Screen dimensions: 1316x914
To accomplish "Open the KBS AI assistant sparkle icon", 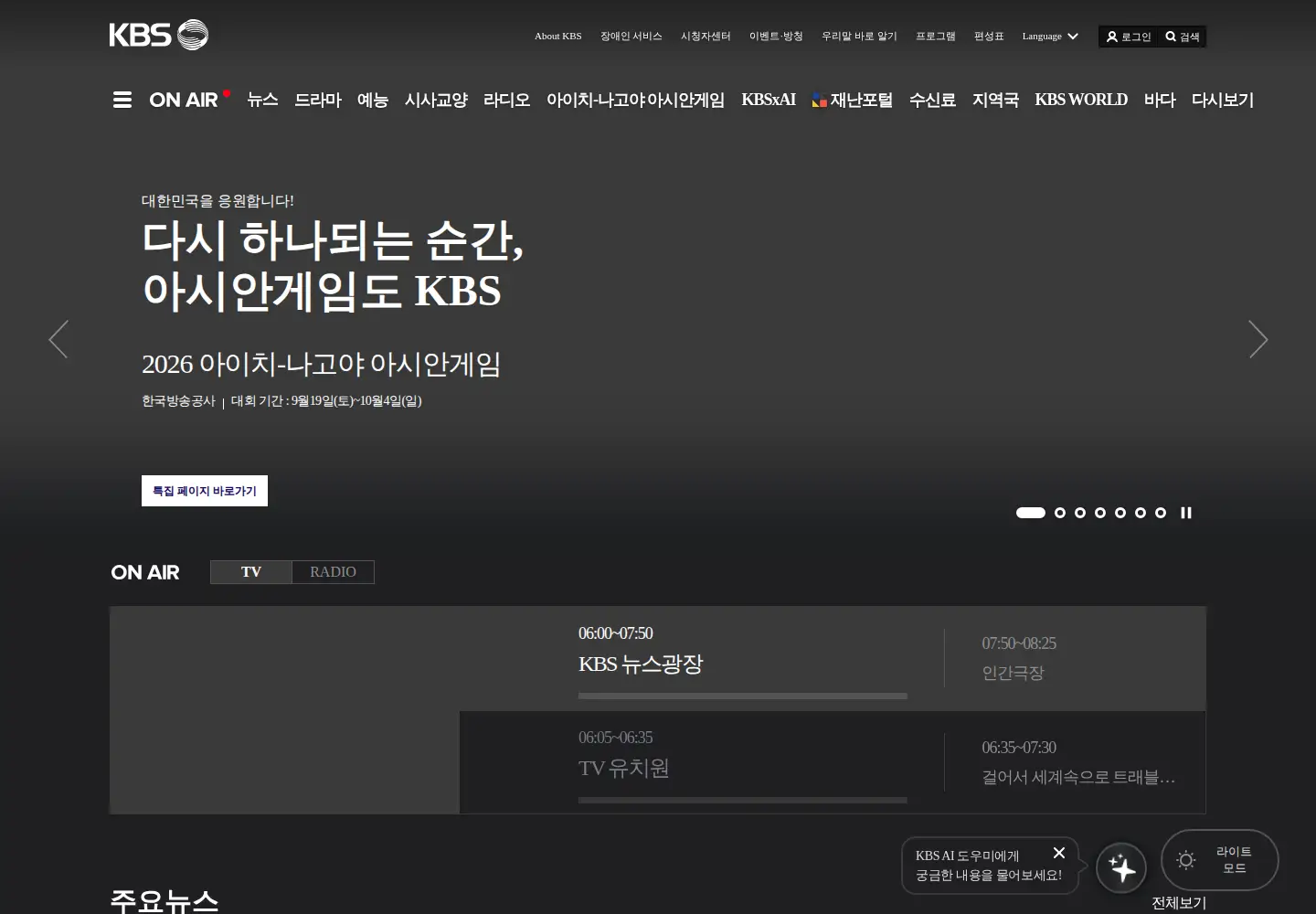I will 1121,867.
